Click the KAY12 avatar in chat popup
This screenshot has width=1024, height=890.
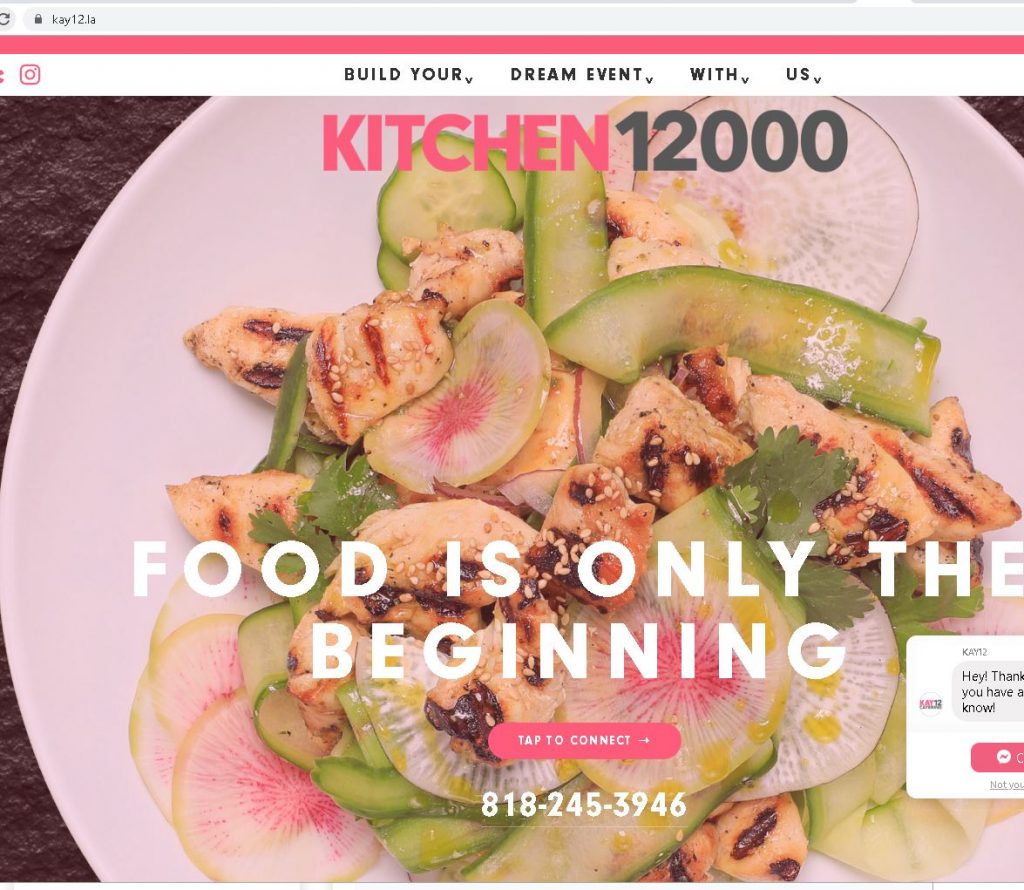(931, 704)
